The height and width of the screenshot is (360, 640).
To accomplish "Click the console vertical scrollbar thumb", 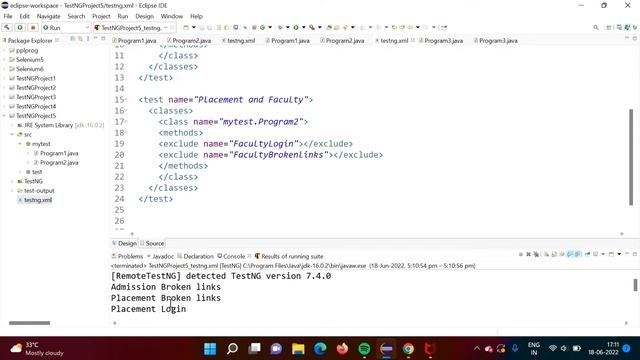I will coord(635,285).
